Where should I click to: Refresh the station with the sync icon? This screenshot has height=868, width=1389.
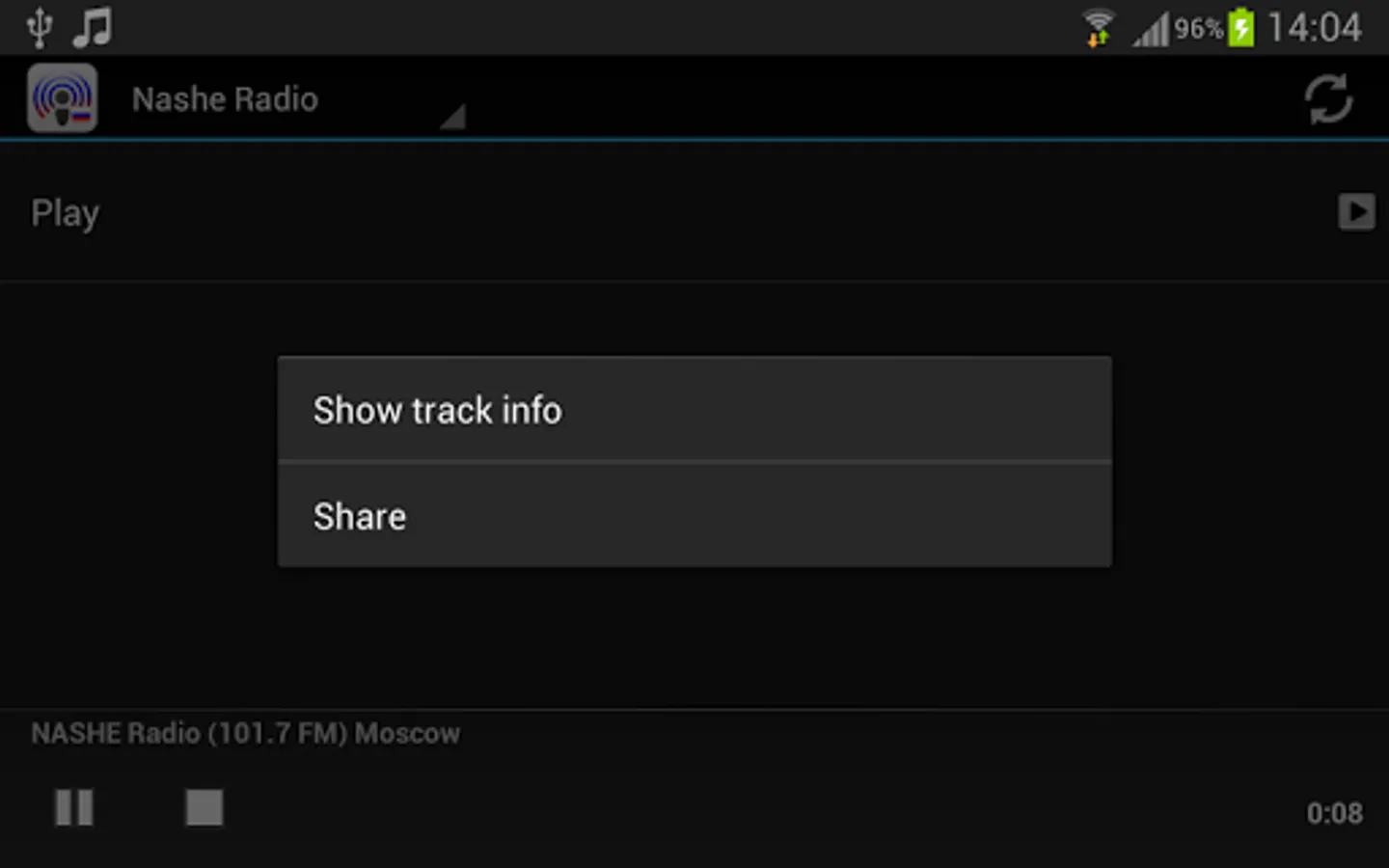[1328, 98]
